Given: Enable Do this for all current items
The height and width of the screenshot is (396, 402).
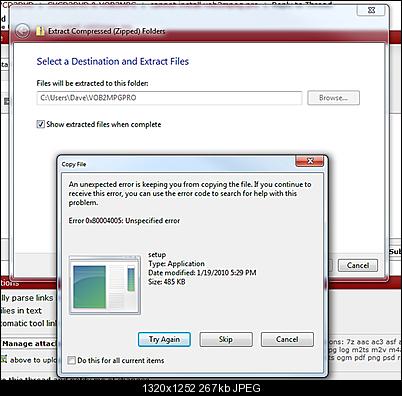Looking at the screenshot, I should 71,360.
